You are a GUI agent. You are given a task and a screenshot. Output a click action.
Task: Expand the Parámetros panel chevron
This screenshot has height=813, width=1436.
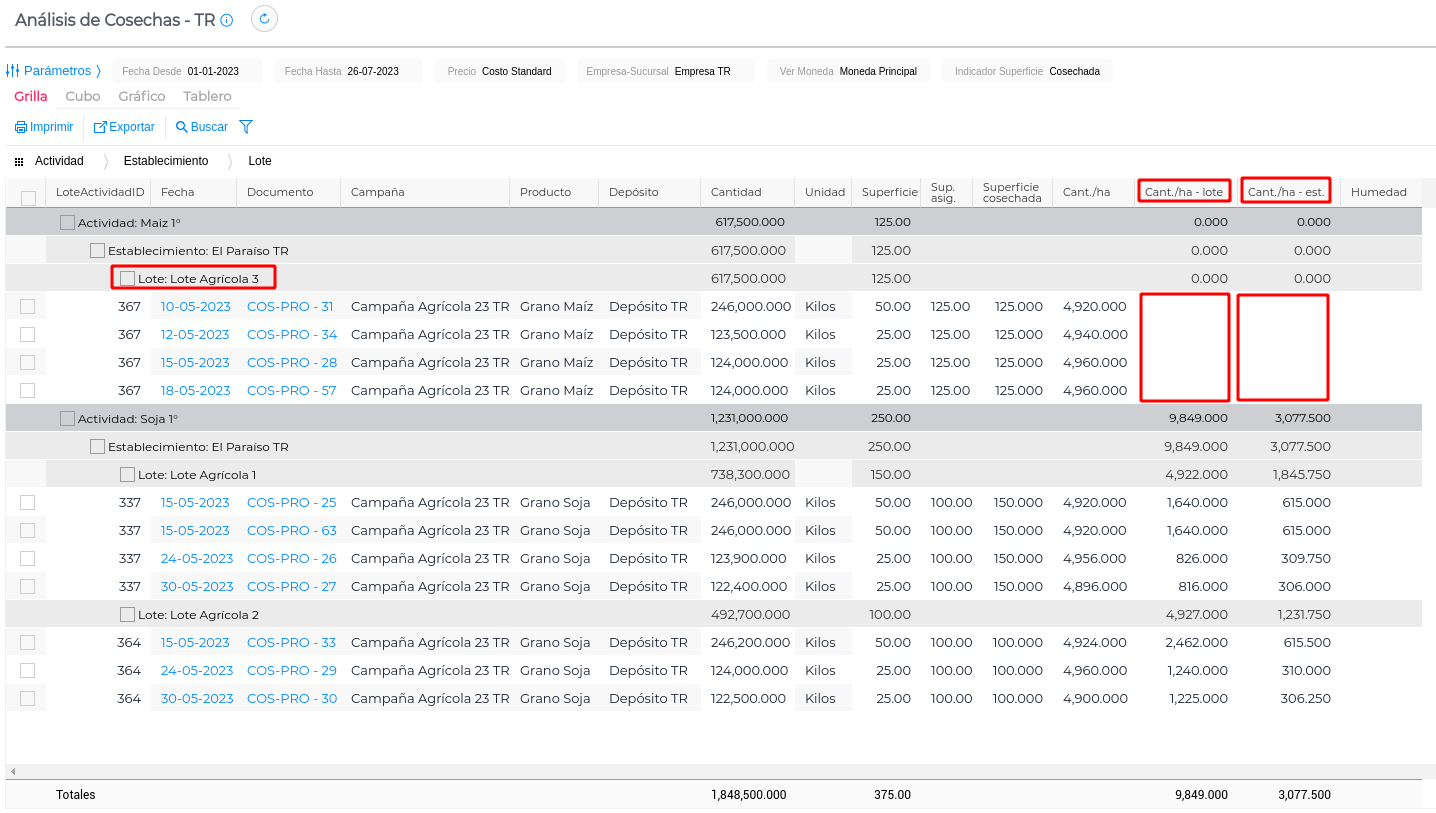(x=98, y=71)
